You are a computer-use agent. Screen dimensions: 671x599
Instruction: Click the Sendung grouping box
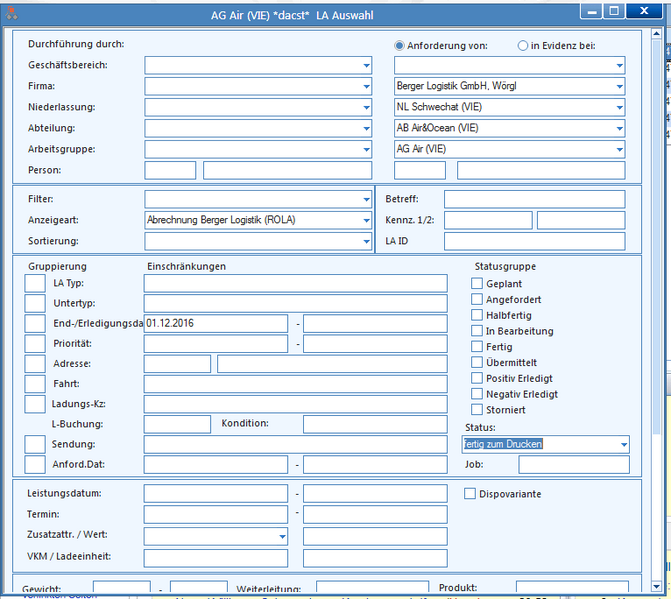(x=35, y=444)
